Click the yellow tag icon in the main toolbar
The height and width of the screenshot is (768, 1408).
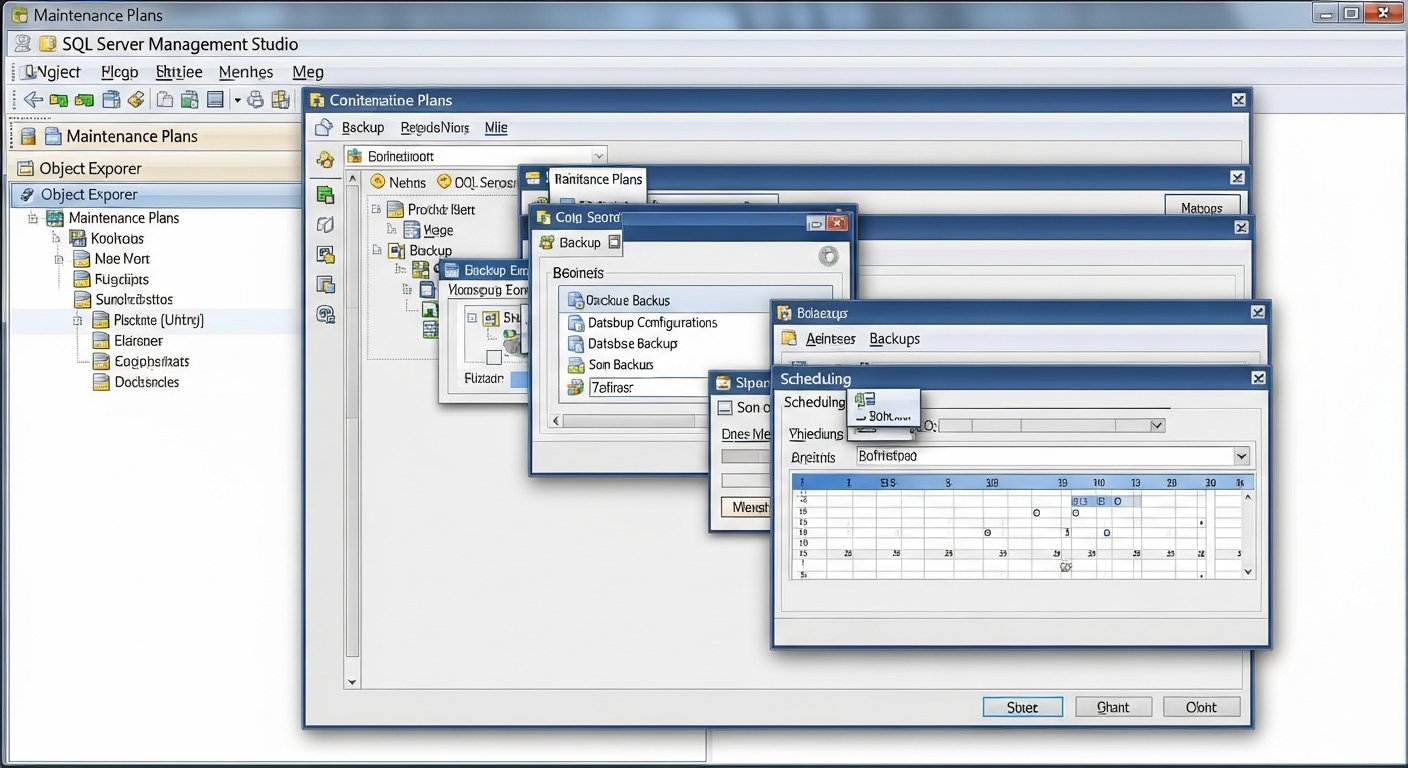point(137,99)
